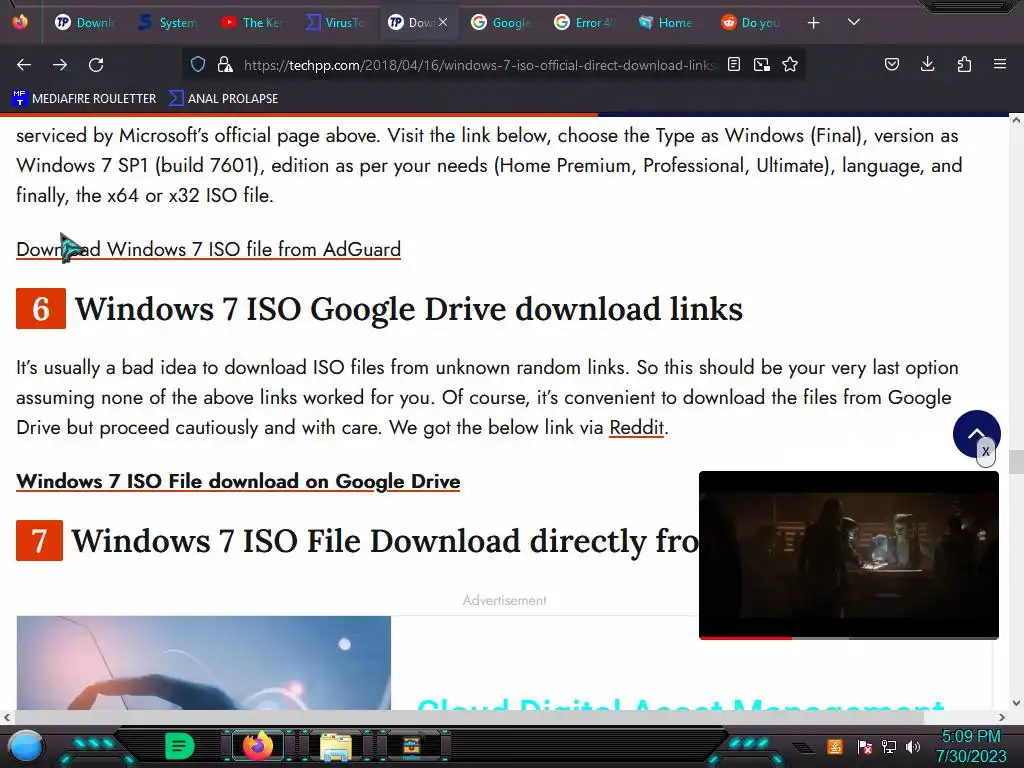
Task: Click the floating video player thumbnail
Action: (848, 554)
